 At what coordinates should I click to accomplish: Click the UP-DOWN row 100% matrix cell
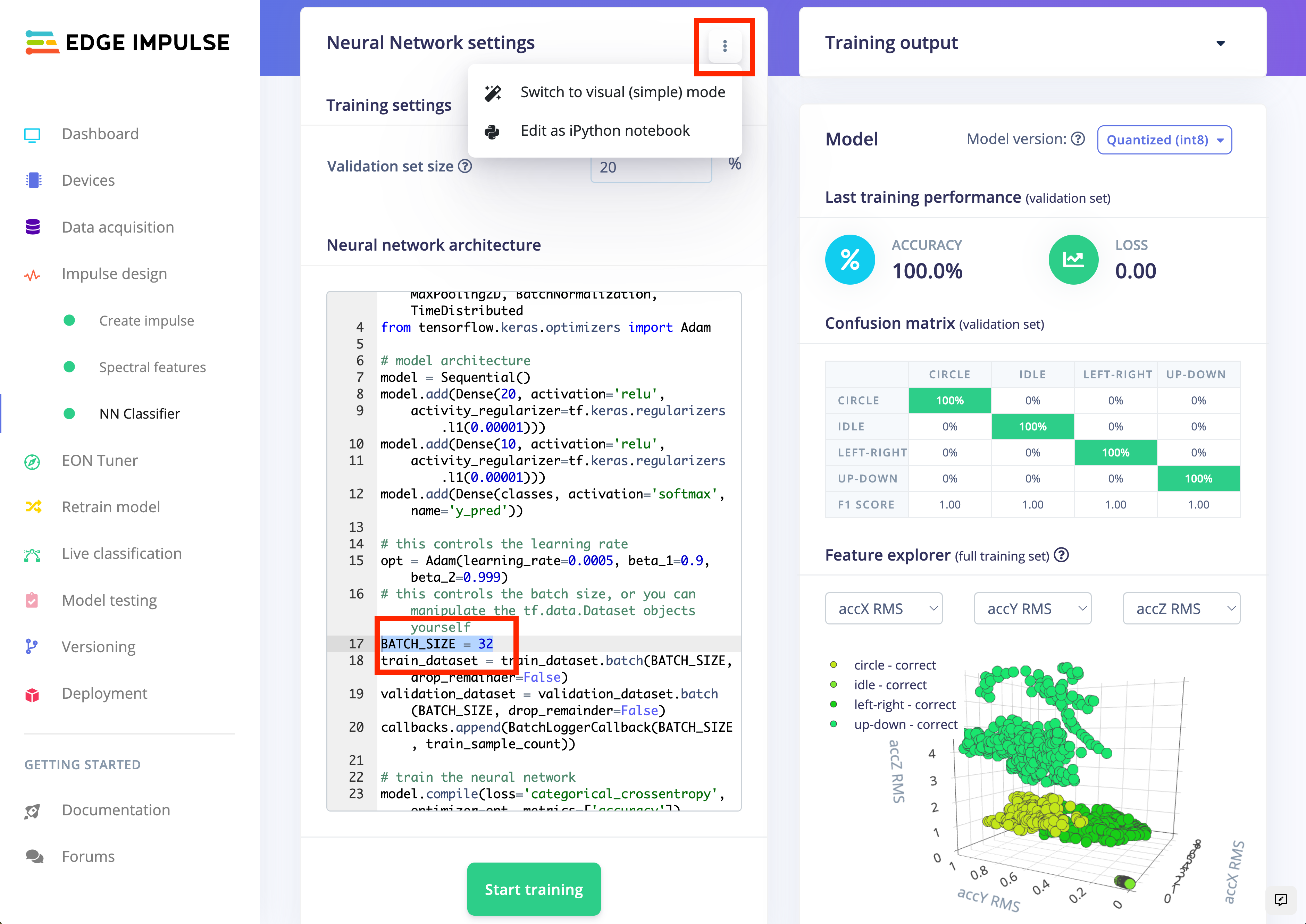click(x=1198, y=479)
